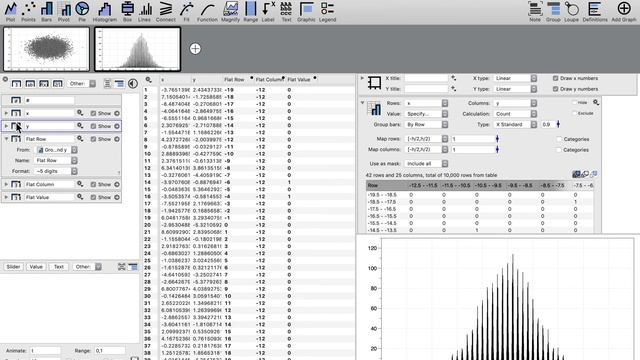Expand the Flat Column entry
The width and height of the screenshot is (640, 360).
tap(6, 184)
